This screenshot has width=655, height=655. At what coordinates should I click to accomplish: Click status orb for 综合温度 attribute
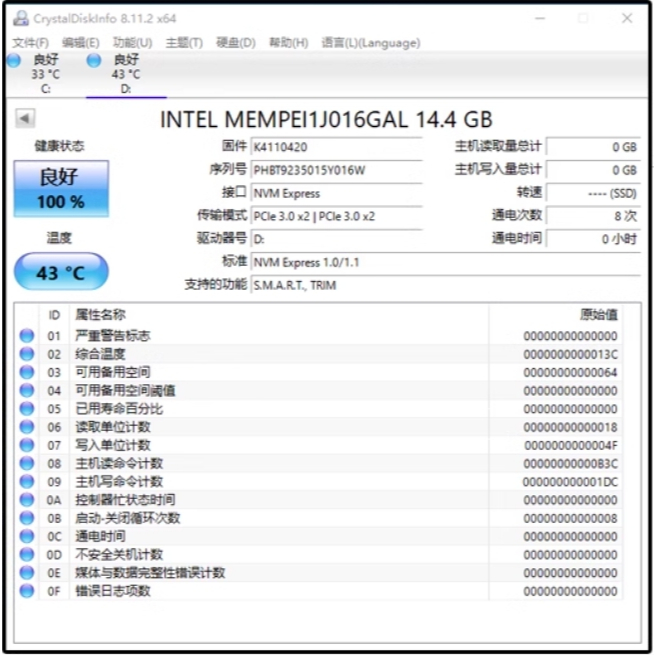[x=27, y=354]
